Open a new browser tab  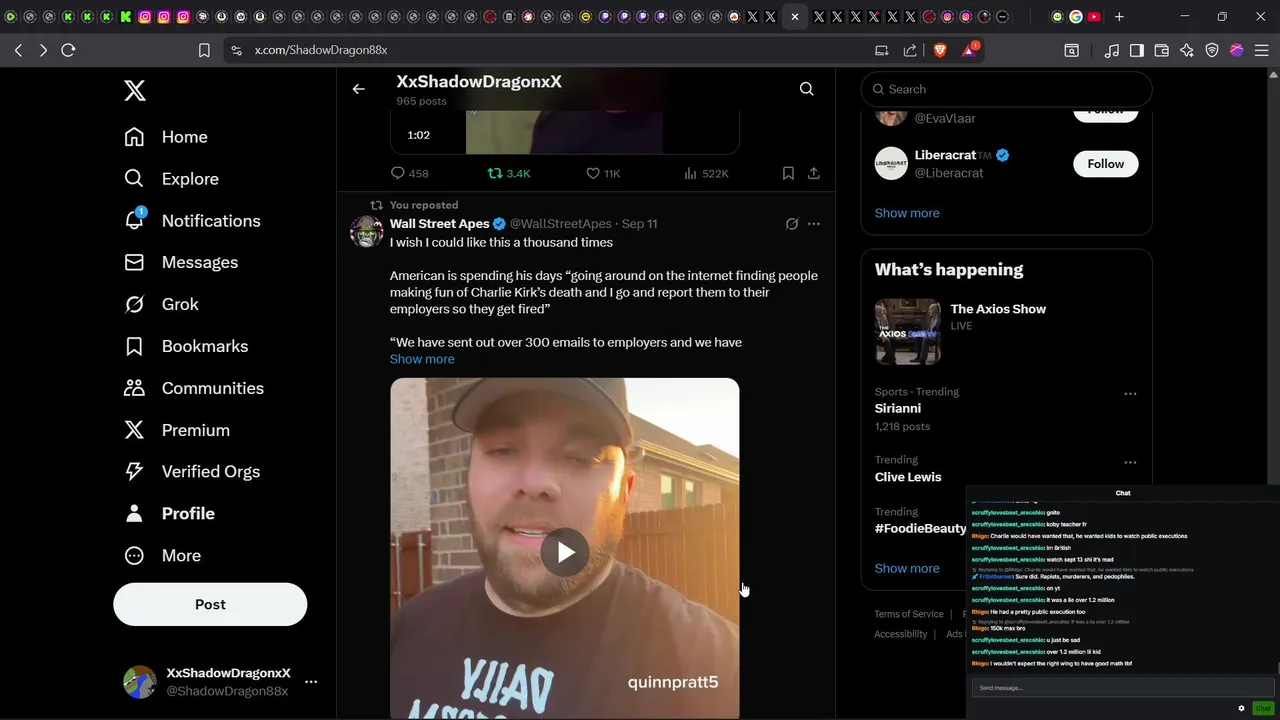point(1119,17)
